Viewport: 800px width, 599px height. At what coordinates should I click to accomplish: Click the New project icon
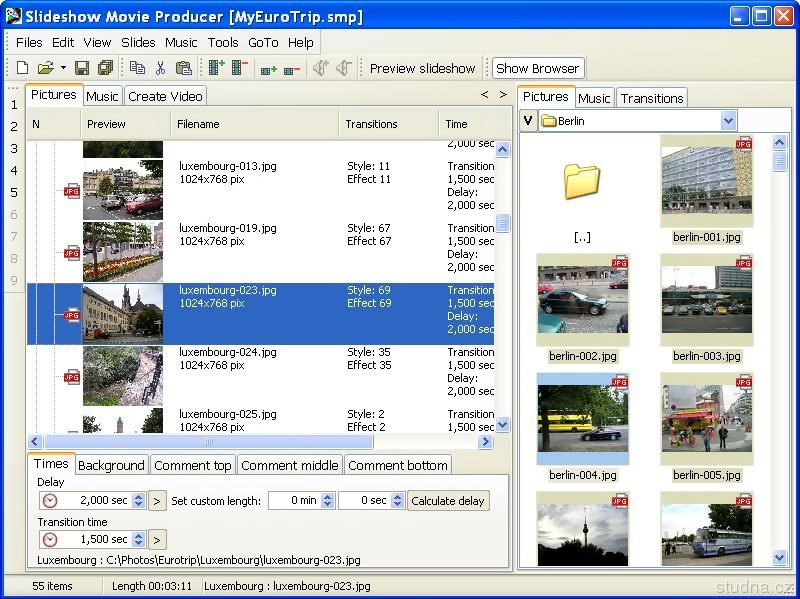point(22,68)
